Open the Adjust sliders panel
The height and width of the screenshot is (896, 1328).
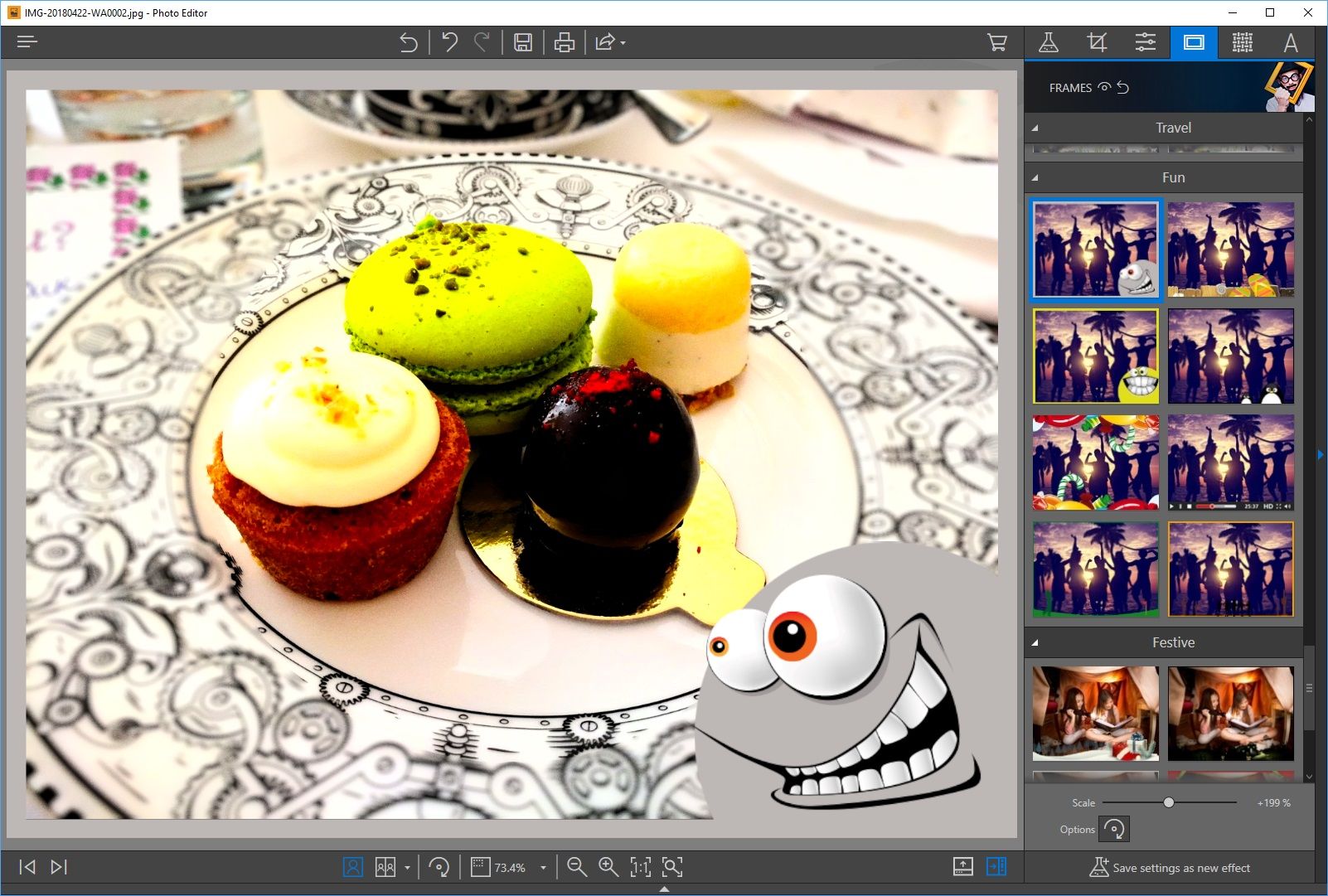coord(1146,42)
